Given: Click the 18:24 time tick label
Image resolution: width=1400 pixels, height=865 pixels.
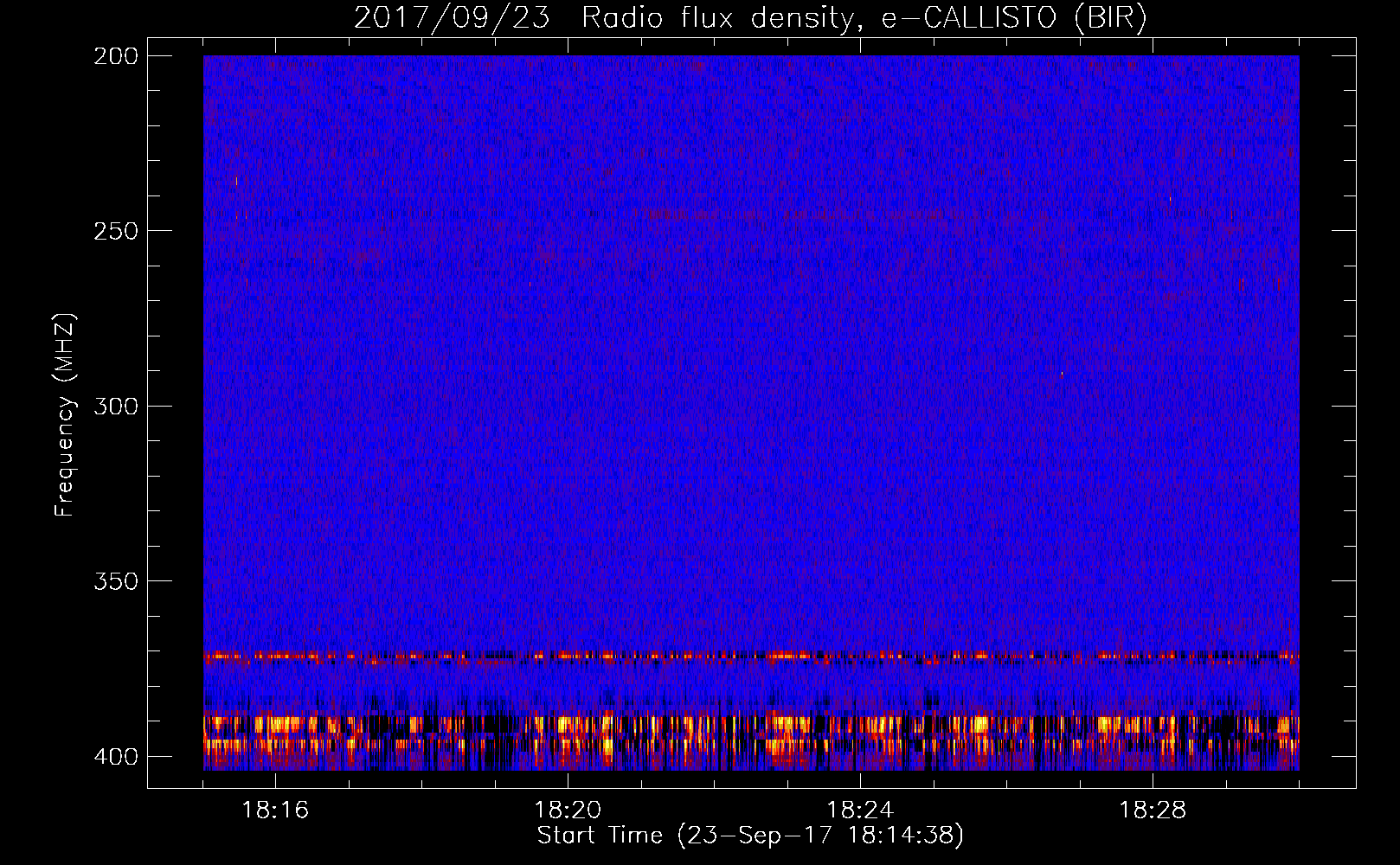Looking at the screenshot, I should point(860,811).
